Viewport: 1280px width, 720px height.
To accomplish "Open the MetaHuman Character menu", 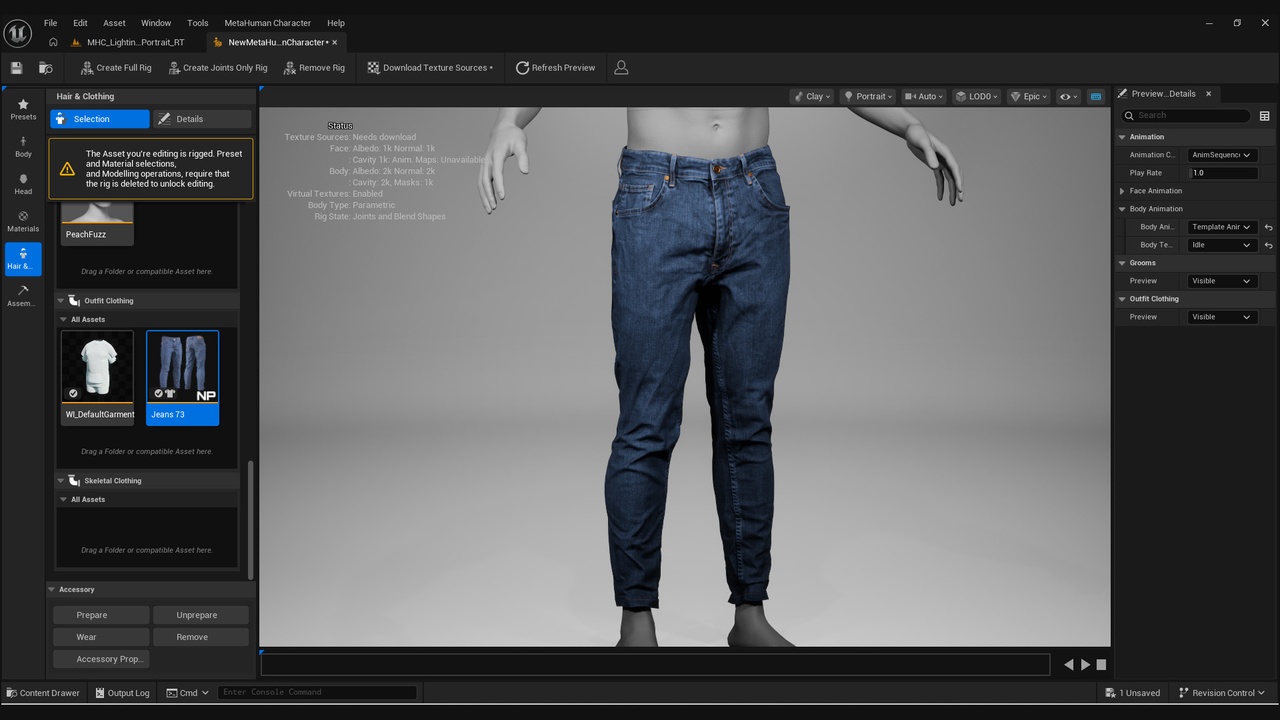I will (267, 23).
